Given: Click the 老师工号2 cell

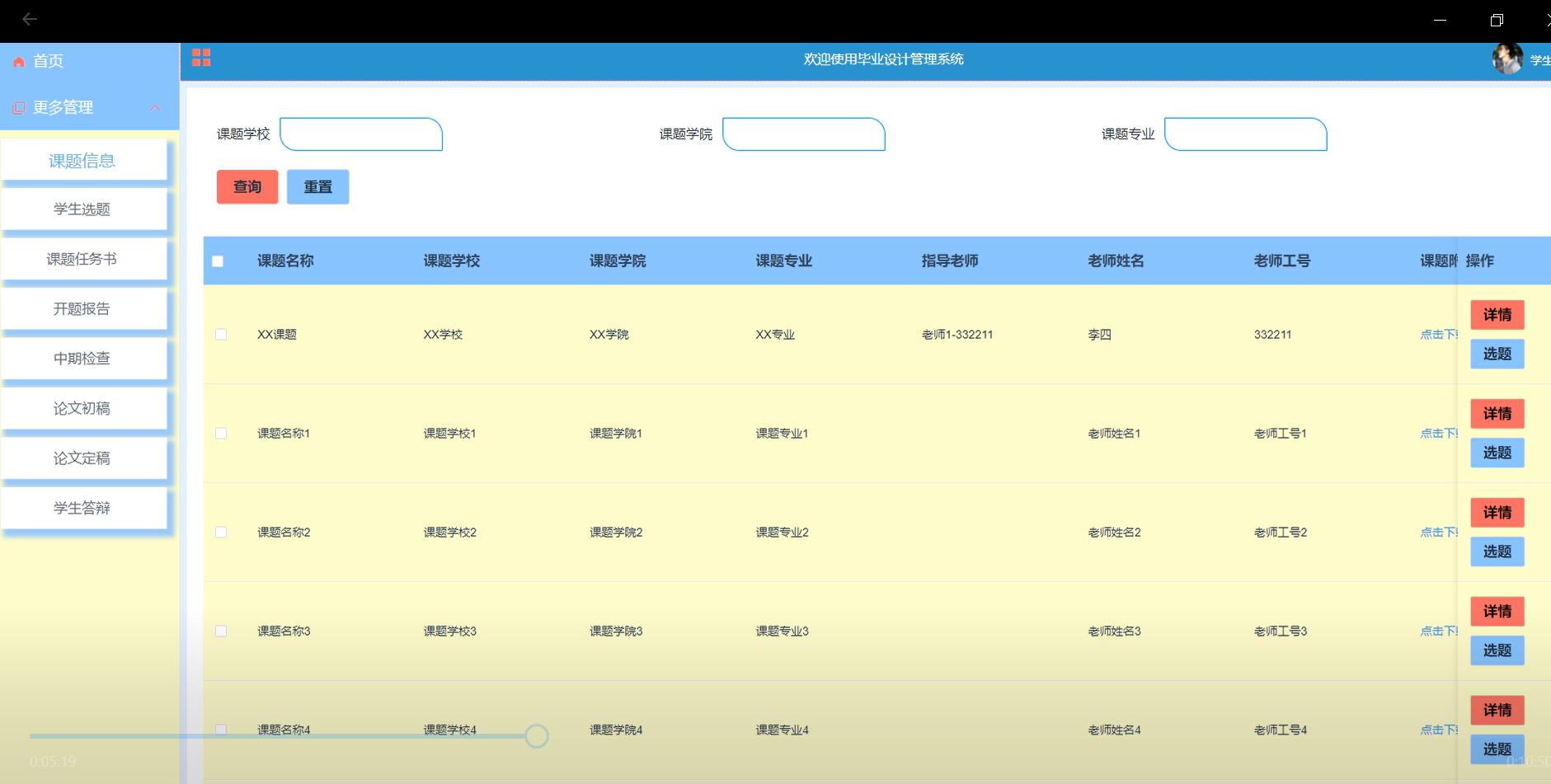Looking at the screenshot, I should pos(1281,533).
